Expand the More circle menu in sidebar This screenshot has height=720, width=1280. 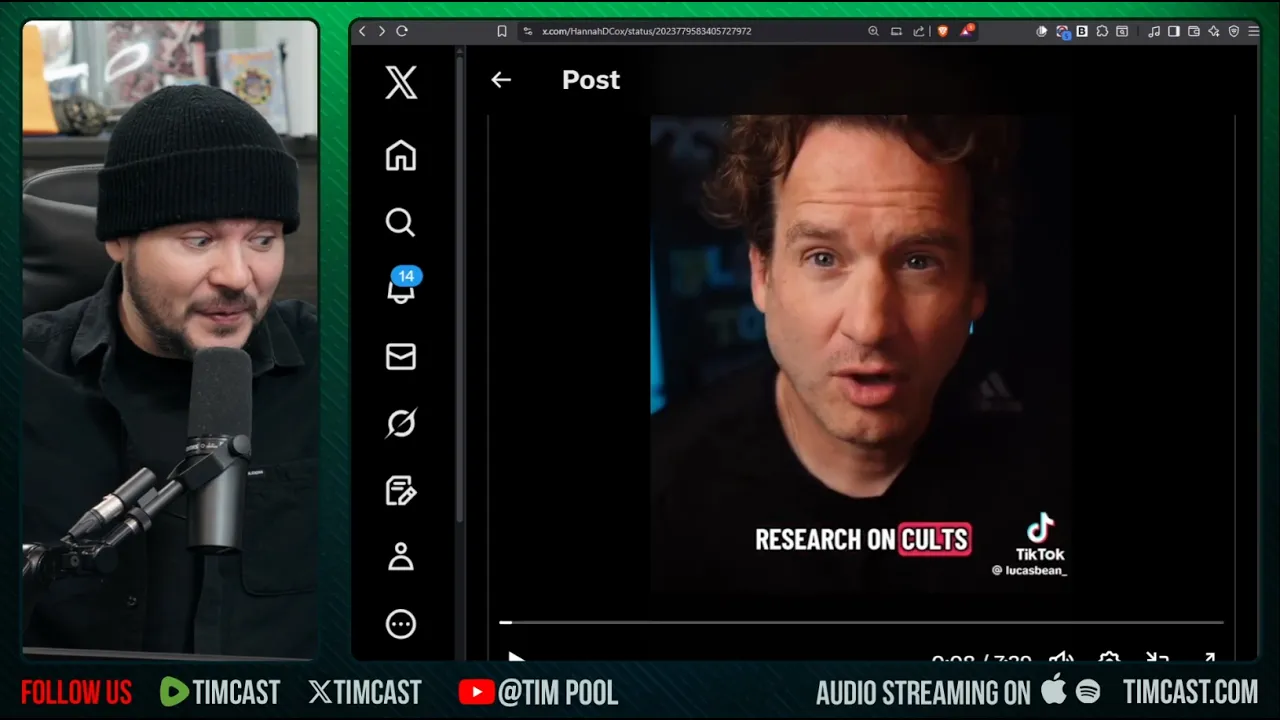401,624
